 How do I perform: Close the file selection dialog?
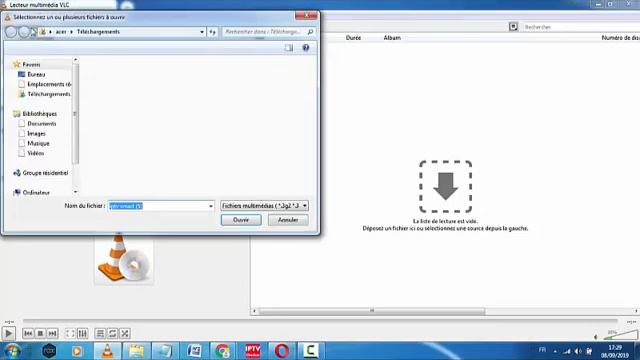pyautogui.click(x=306, y=16)
